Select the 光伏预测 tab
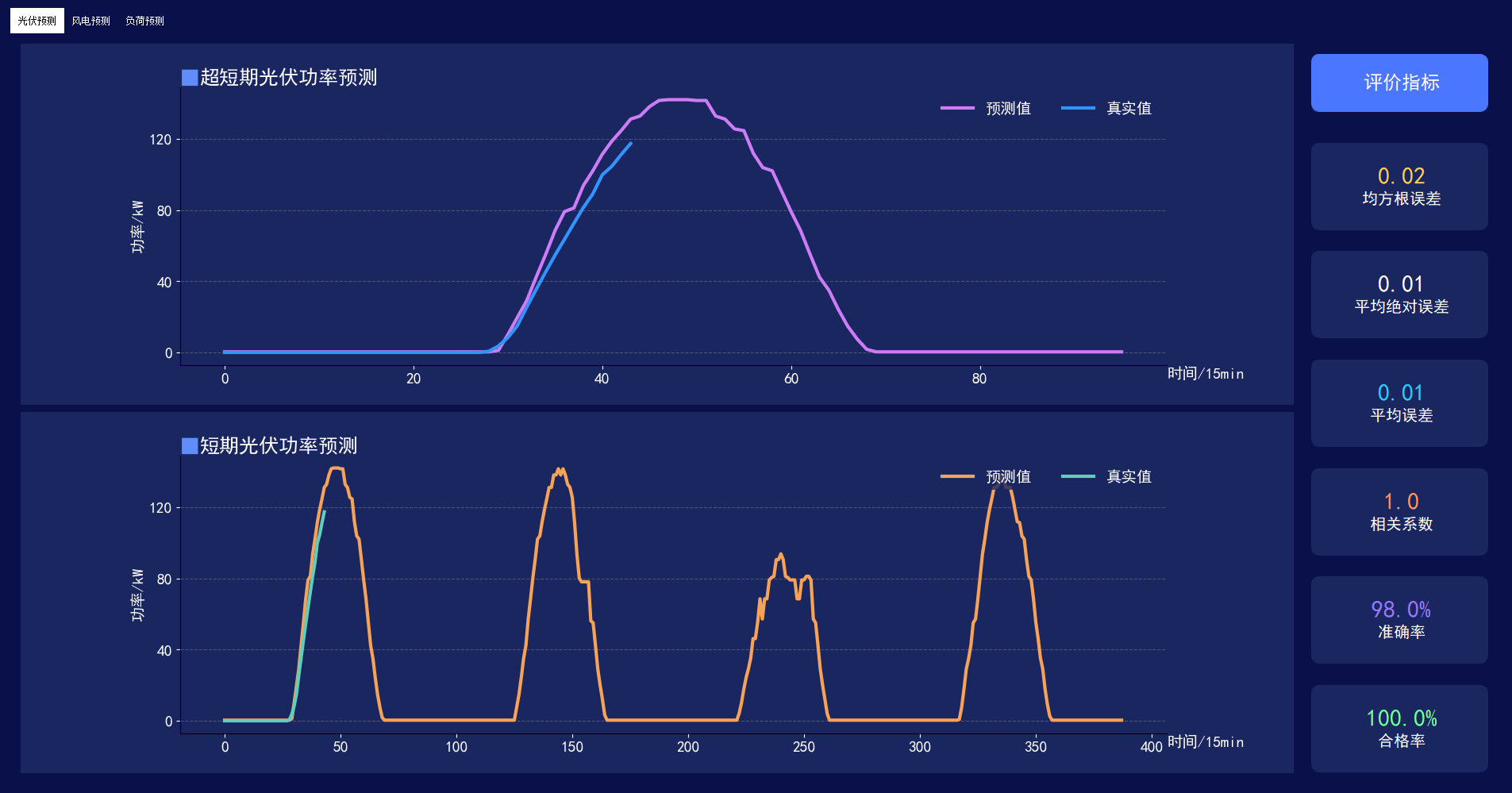Viewport: 1512px width, 793px height. pos(37,21)
